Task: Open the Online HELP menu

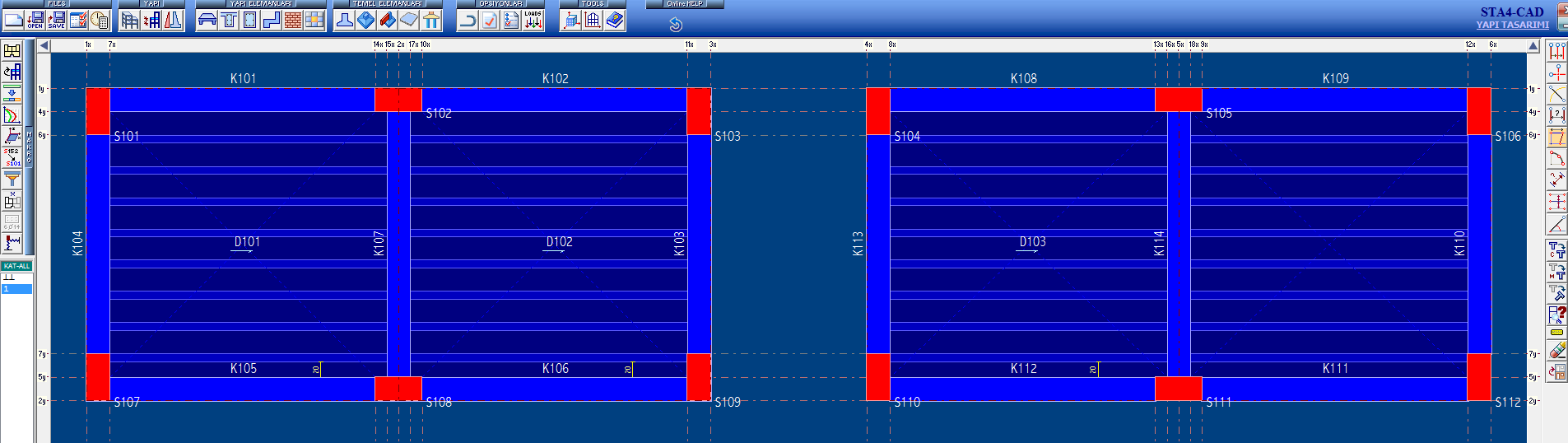Action: point(685,4)
